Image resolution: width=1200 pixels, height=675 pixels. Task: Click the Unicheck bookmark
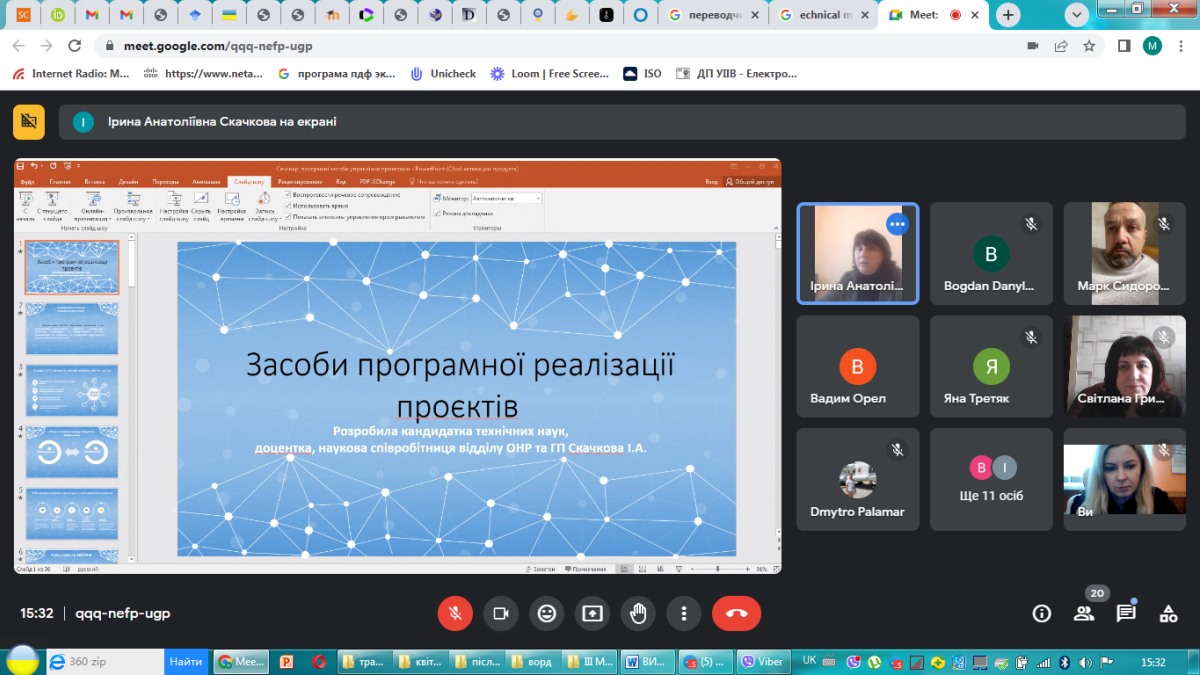(x=443, y=73)
